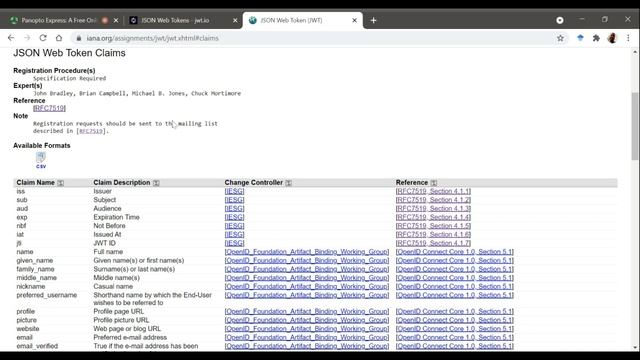The width and height of the screenshot is (640, 360).
Task: Open IESG link in iat row
Action: [x=234, y=234]
